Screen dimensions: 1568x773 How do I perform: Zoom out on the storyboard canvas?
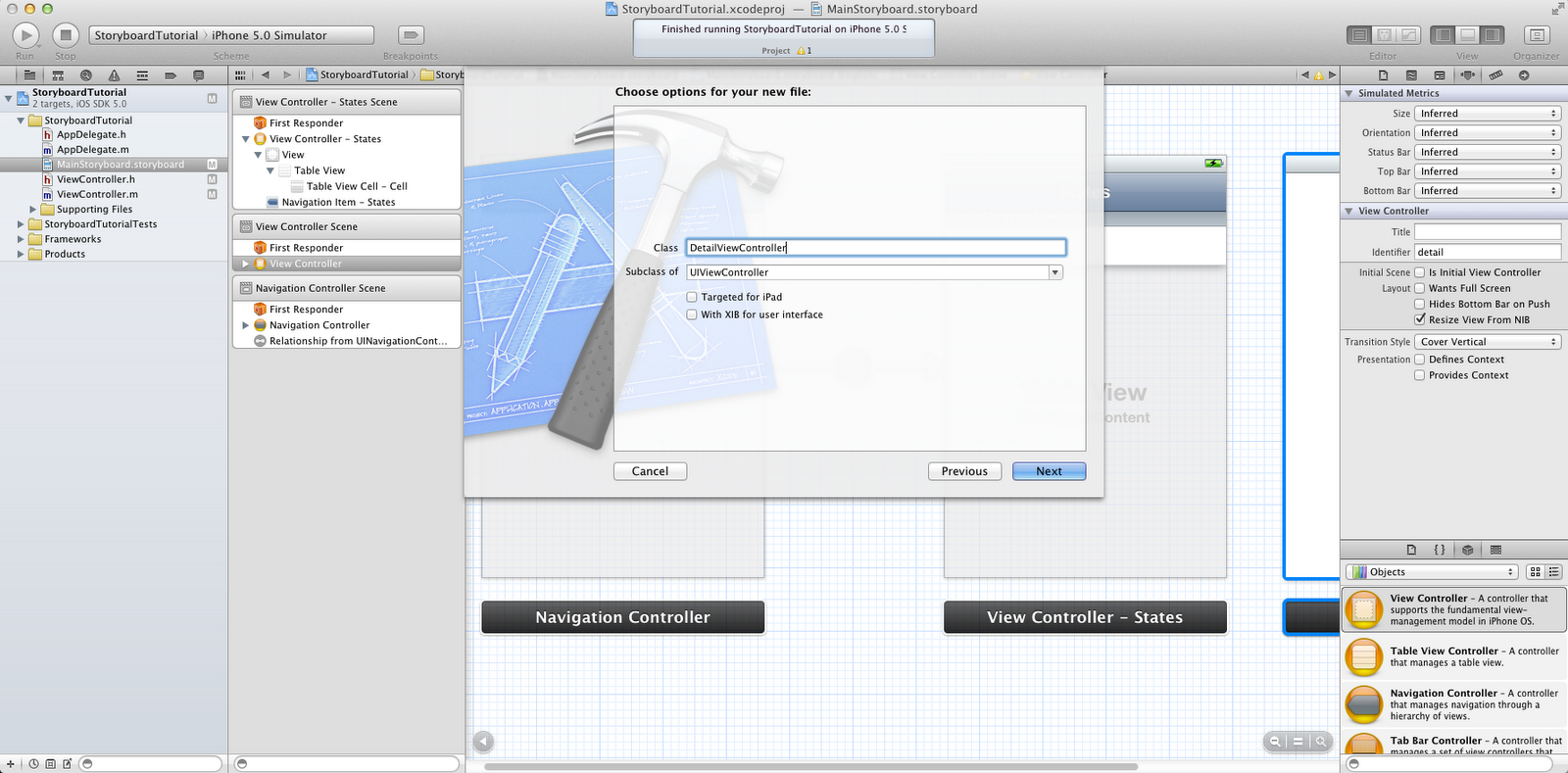[1275, 742]
